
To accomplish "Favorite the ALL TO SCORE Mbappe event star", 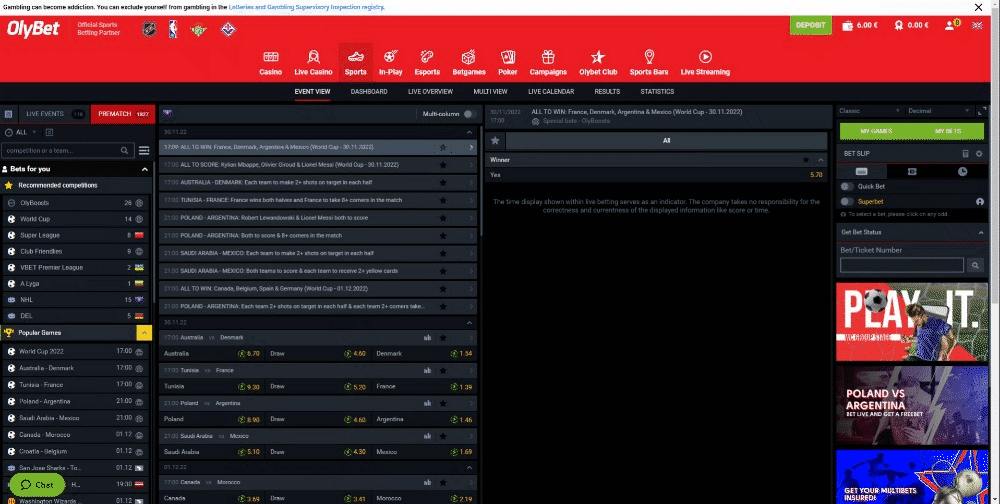I will (x=443, y=165).
